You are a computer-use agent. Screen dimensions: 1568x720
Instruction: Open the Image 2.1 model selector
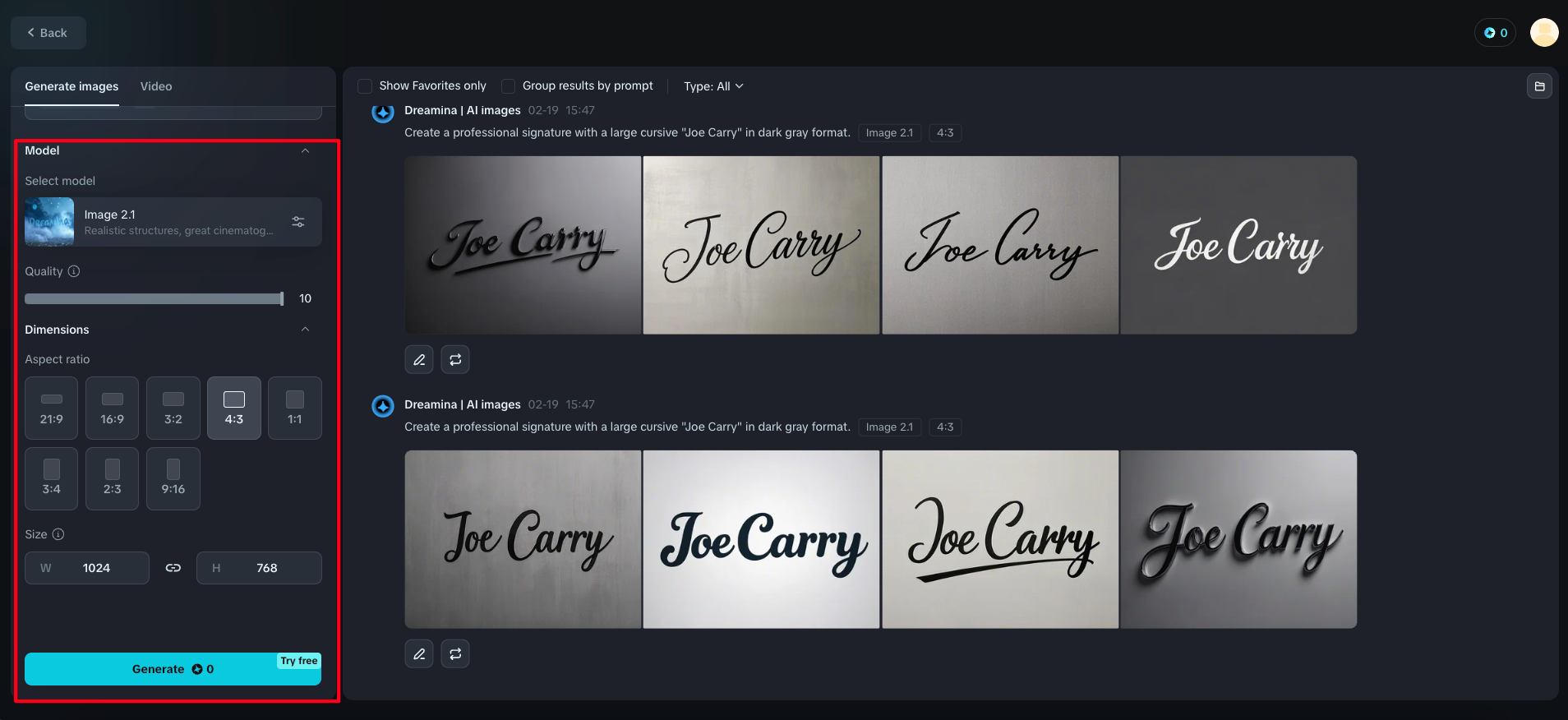pyautogui.click(x=173, y=222)
